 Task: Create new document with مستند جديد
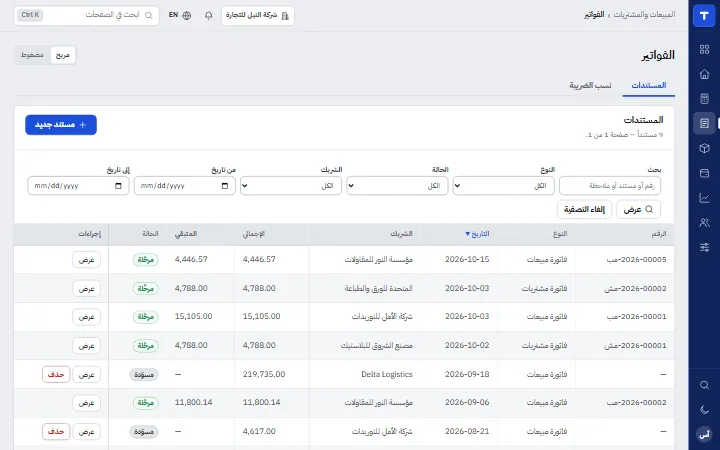tap(61, 125)
